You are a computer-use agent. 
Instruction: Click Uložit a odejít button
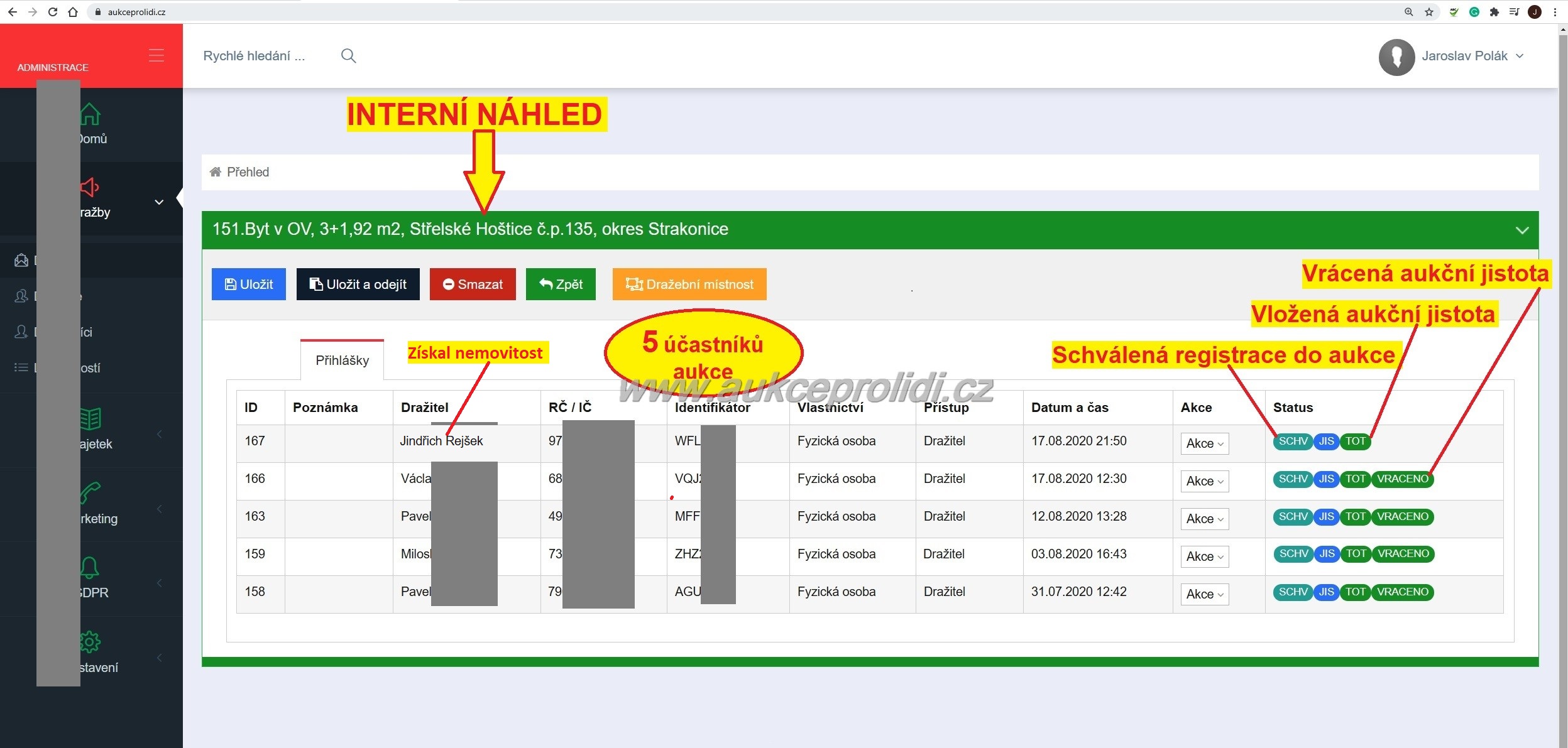(358, 284)
